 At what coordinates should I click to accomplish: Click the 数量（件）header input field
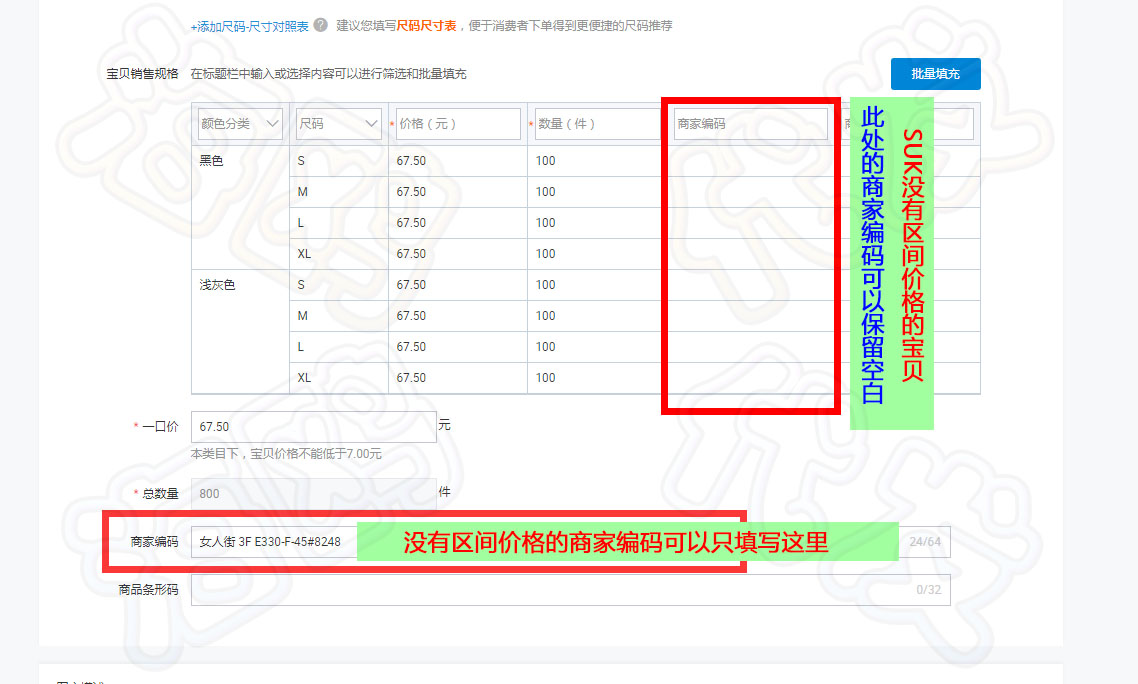pyautogui.click(x=597, y=124)
